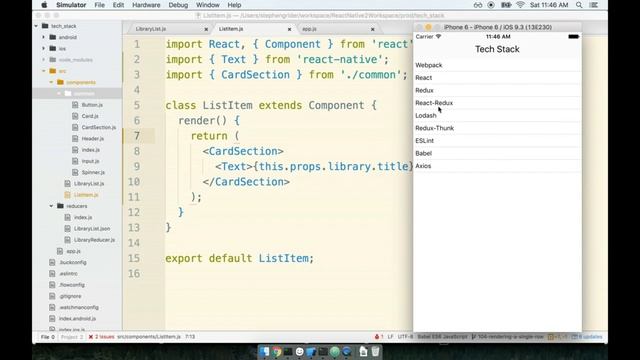Viewport: 640px width, 360px height.
Task: Open the Window menu
Action: pyautogui.click(x=208, y=5)
